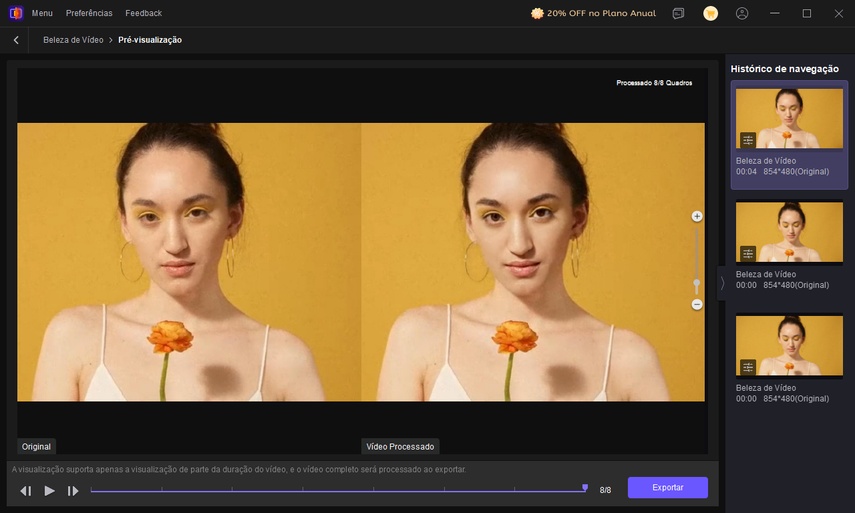Open settings icon on first history thumbnail
855x513 pixels.
748,140
